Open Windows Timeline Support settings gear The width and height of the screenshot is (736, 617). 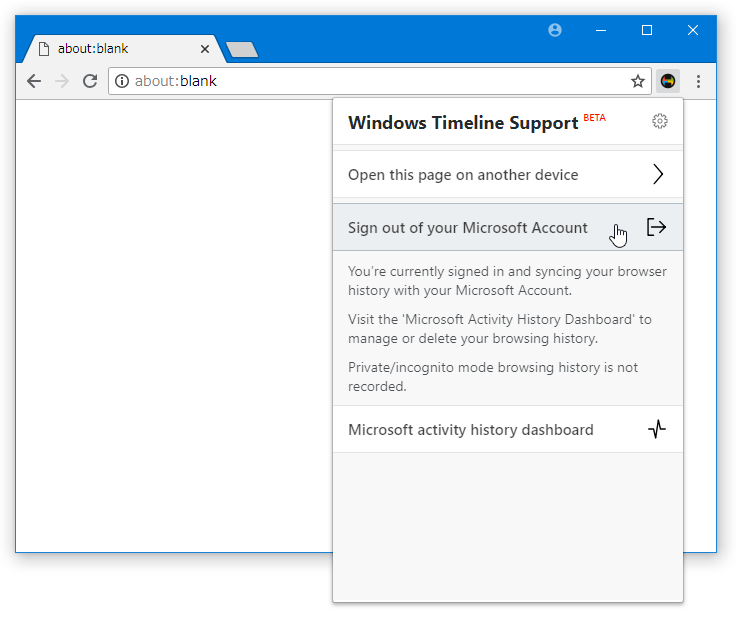(x=659, y=121)
